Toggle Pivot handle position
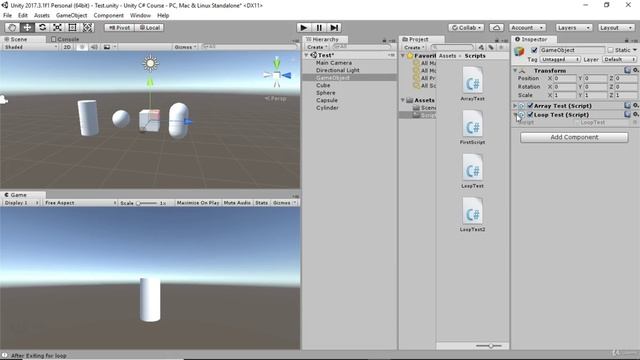The width and height of the screenshot is (640, 360). (x=119, y=27)
